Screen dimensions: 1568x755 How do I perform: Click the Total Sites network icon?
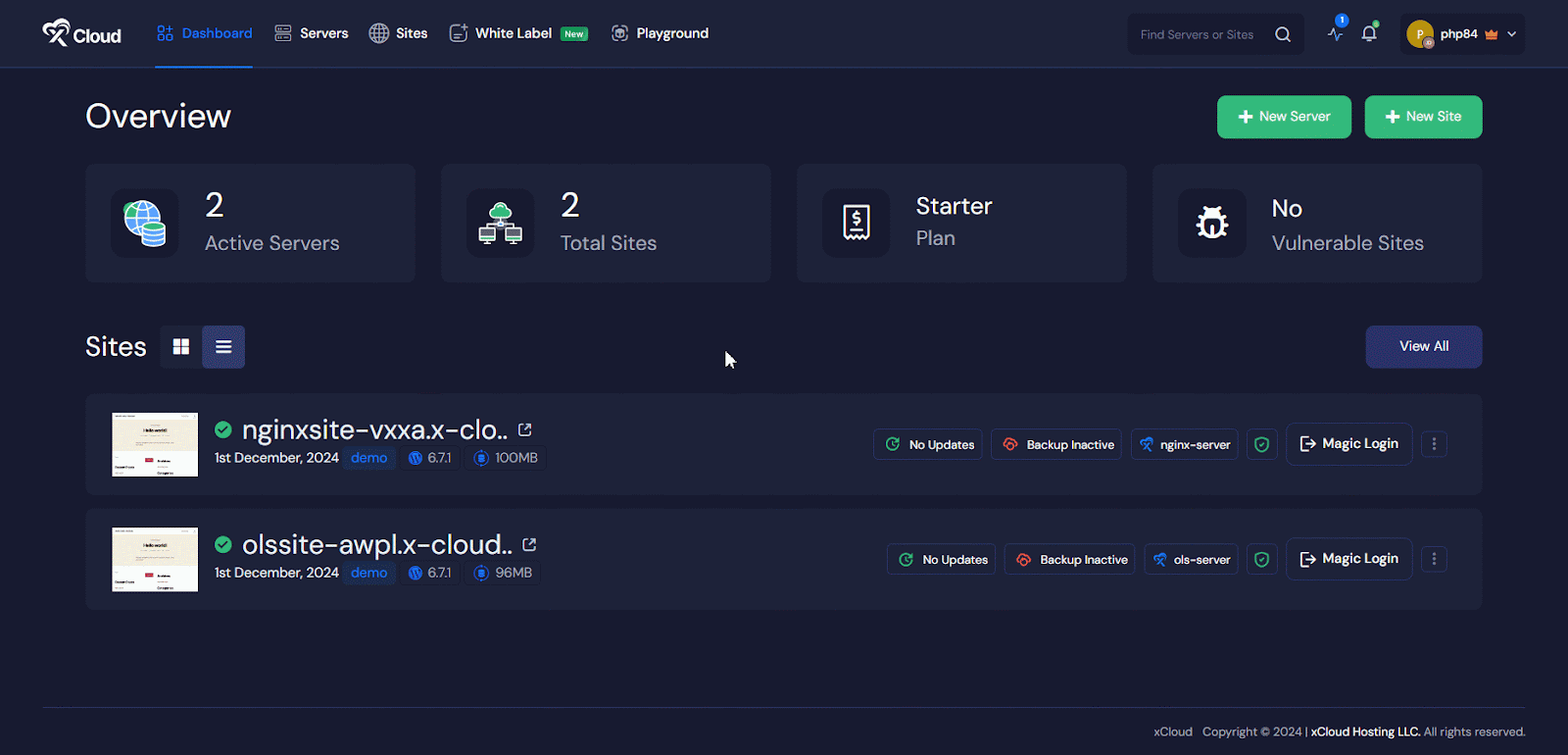(x=501, y=224)
